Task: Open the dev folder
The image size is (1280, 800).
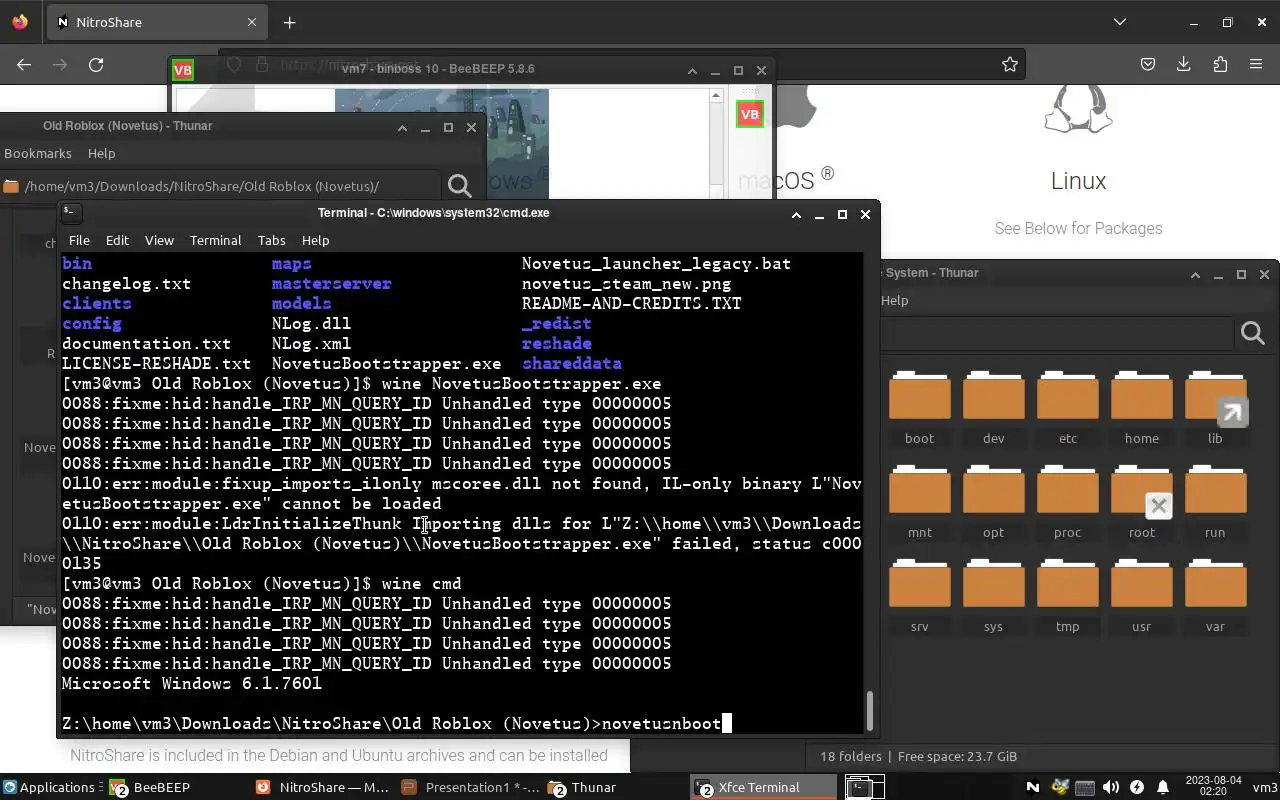Action: pos(993,408)
